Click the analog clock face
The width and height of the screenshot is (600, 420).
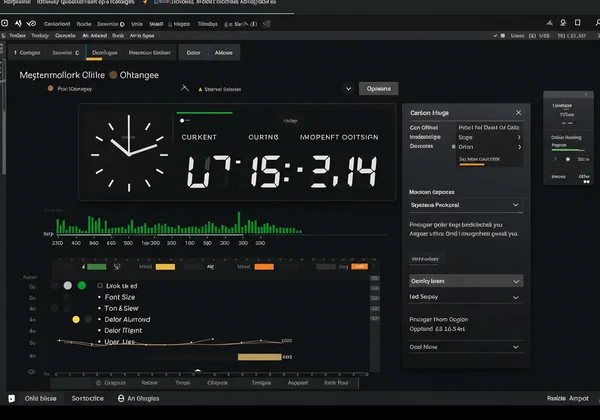coord(129,153)
